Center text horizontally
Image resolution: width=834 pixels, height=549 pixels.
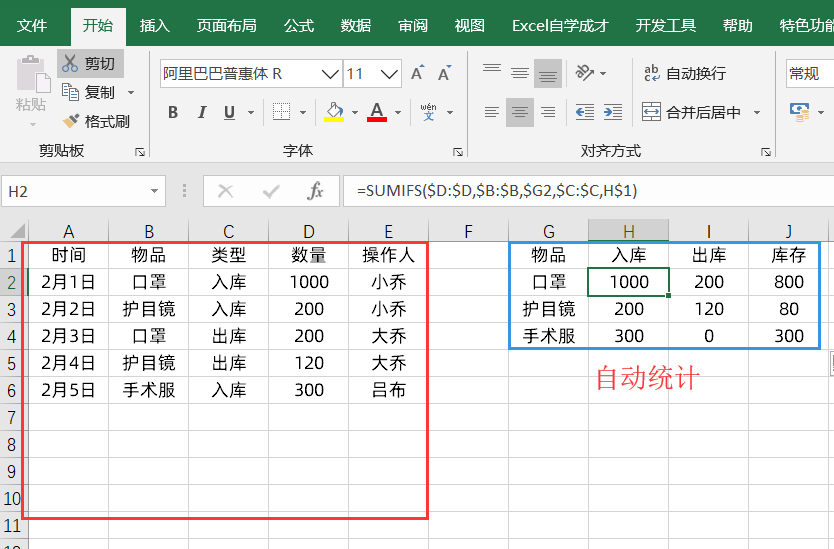[x=520, y=112]
